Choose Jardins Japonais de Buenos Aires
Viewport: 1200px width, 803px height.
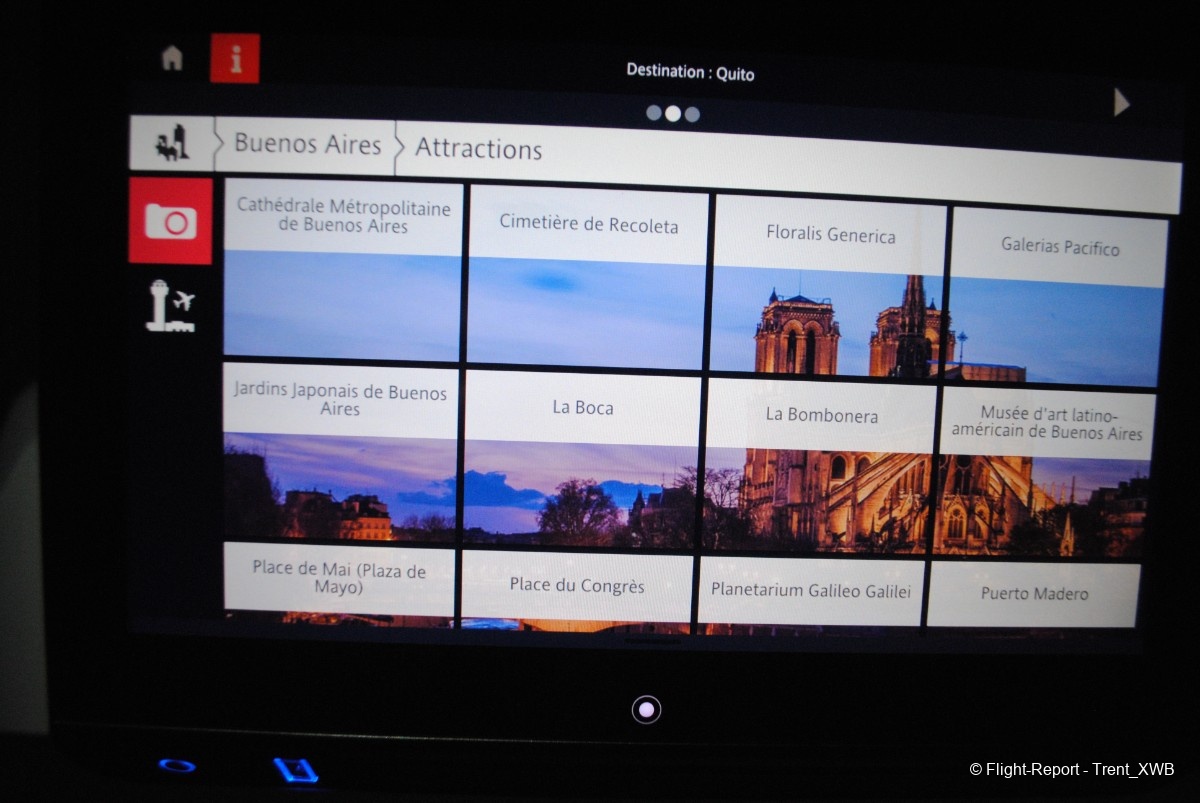(340, 450)
